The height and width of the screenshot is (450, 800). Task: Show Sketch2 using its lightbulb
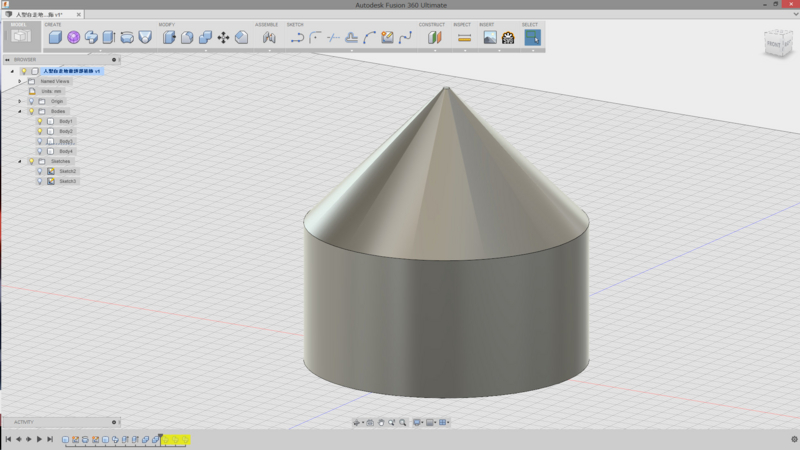(x=40, y=171)
